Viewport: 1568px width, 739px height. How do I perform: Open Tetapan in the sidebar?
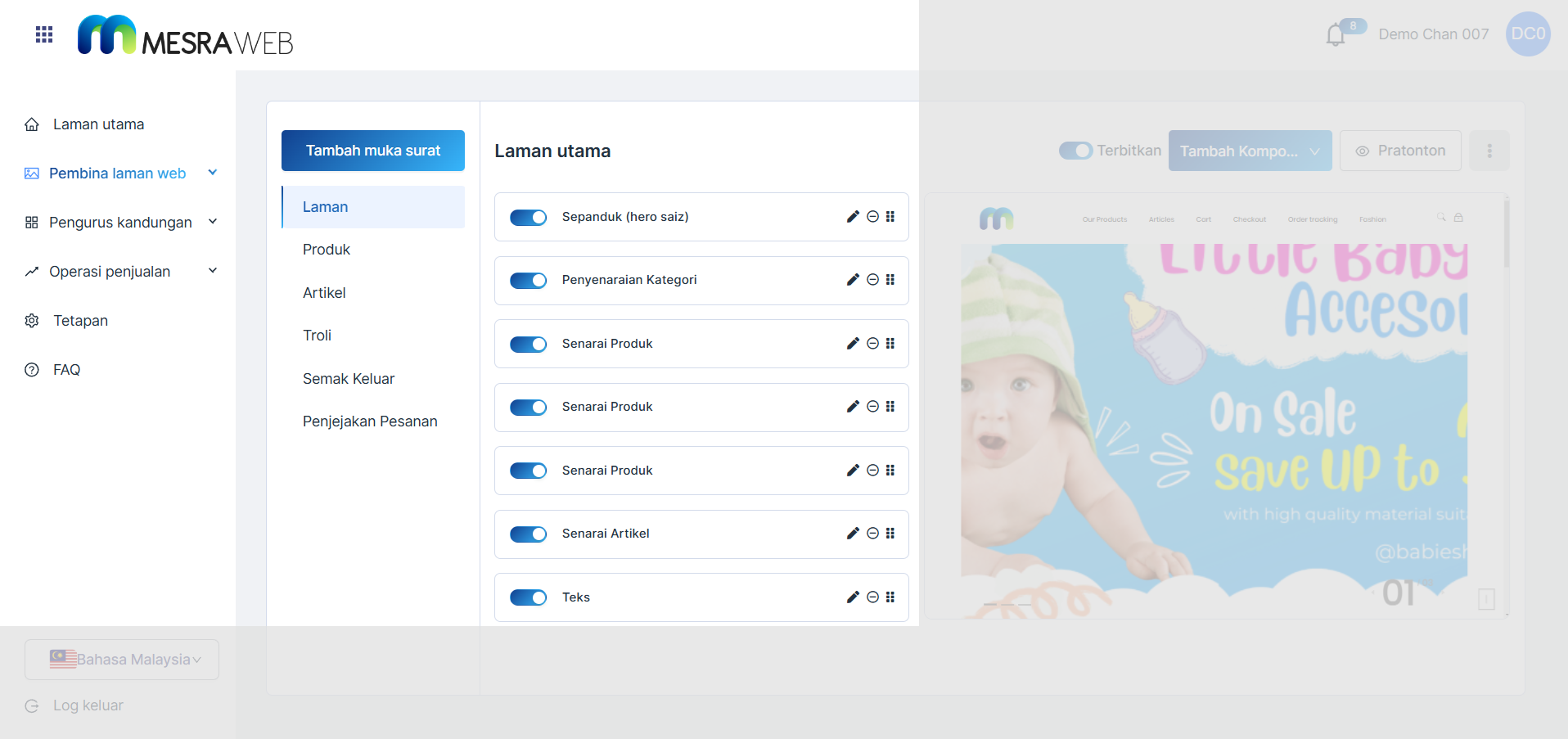click(80, 321)
